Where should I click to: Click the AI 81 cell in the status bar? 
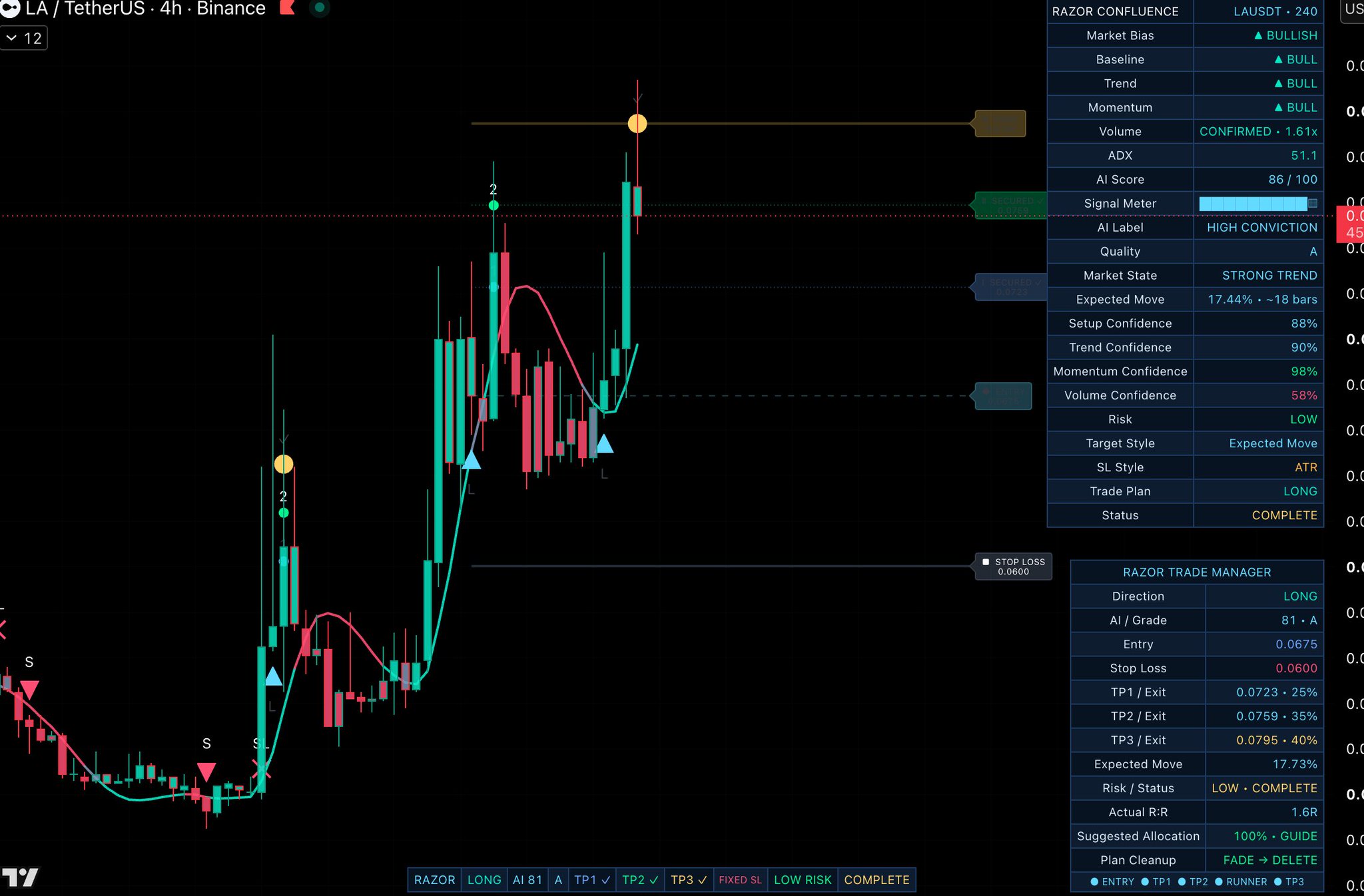527,880
